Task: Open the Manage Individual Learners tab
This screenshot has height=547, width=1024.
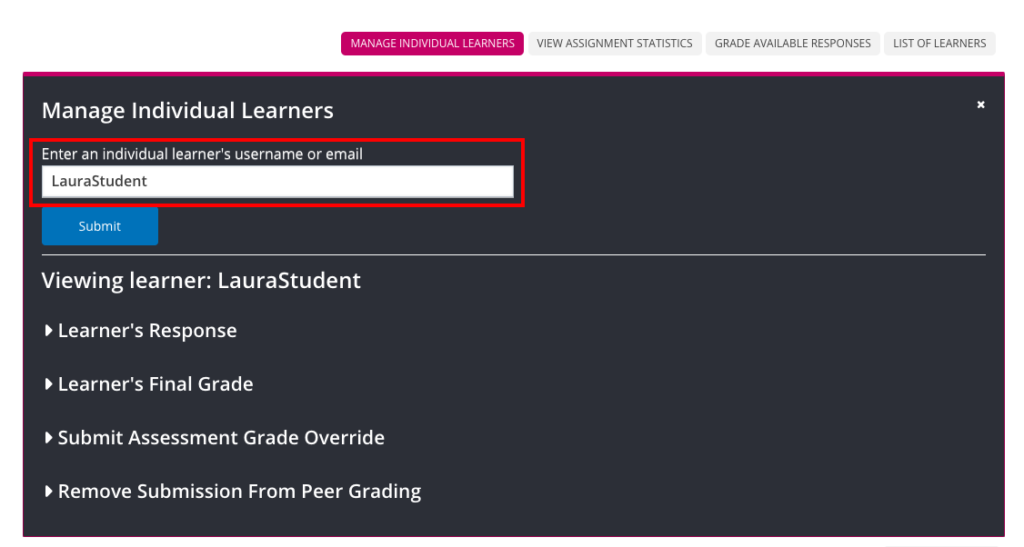Action: [x=432, y=43]
